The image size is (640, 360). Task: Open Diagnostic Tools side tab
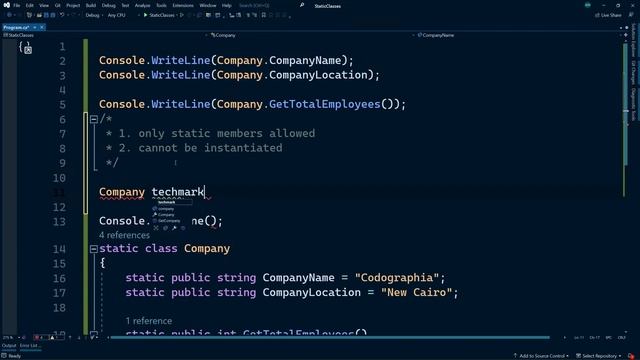click(633, 104)
